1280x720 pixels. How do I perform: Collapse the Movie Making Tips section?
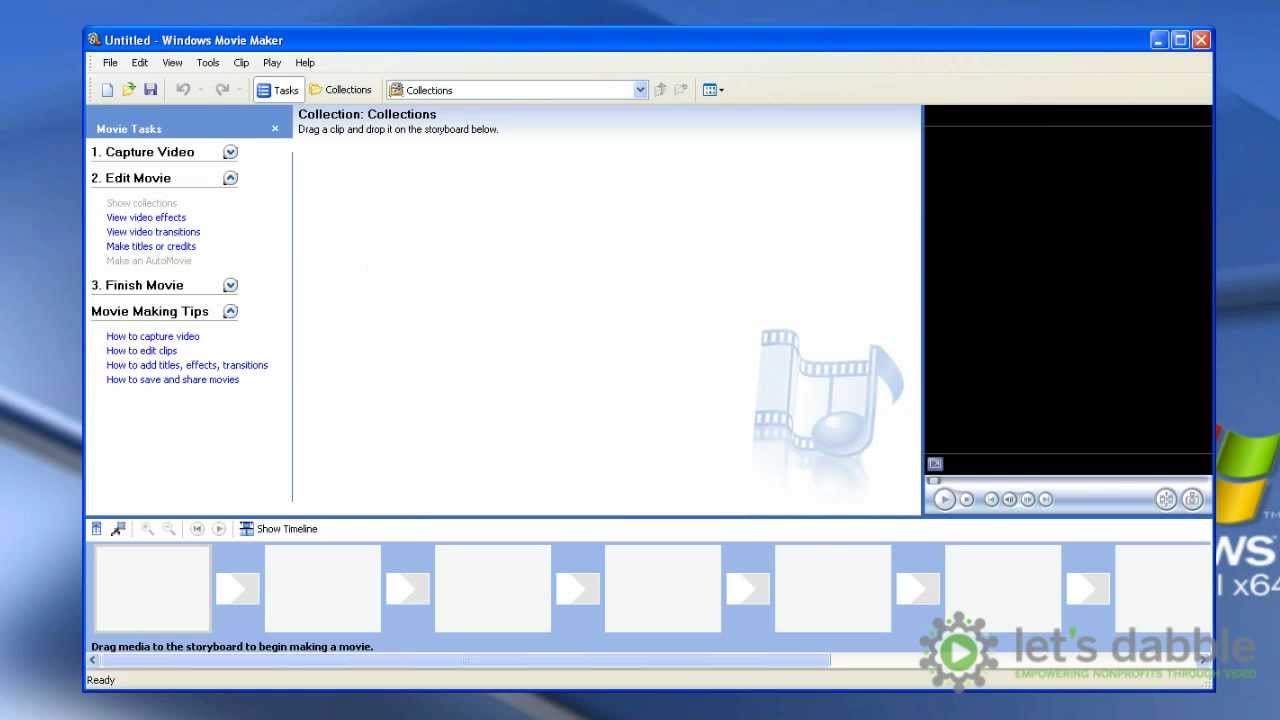pos(230,311)
